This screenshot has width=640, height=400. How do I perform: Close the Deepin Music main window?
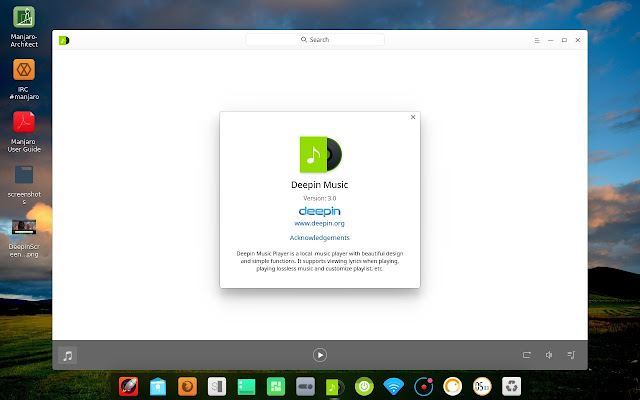click(x=578, y=40)
